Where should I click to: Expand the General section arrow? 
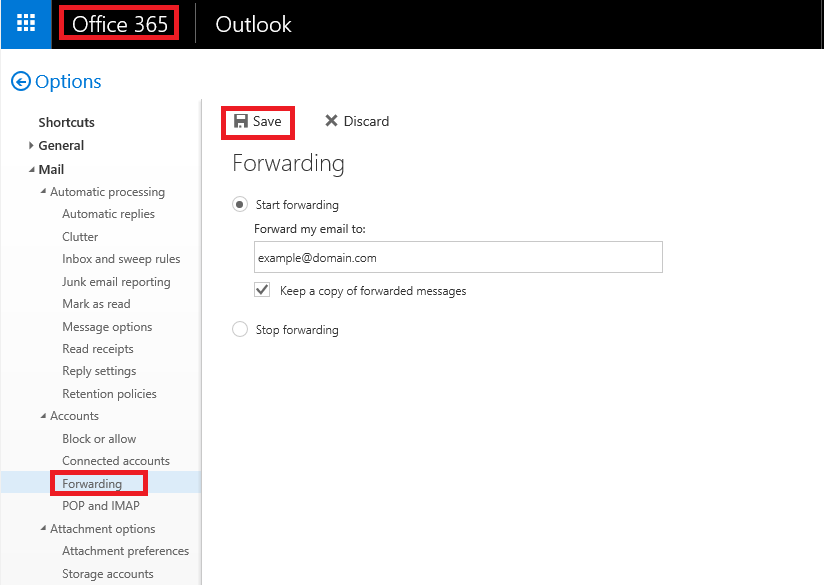31,146
